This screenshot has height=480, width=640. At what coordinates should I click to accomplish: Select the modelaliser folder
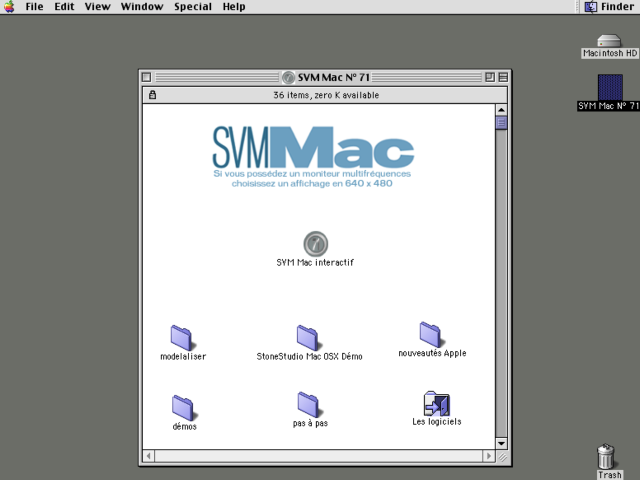tap(182, 338)
